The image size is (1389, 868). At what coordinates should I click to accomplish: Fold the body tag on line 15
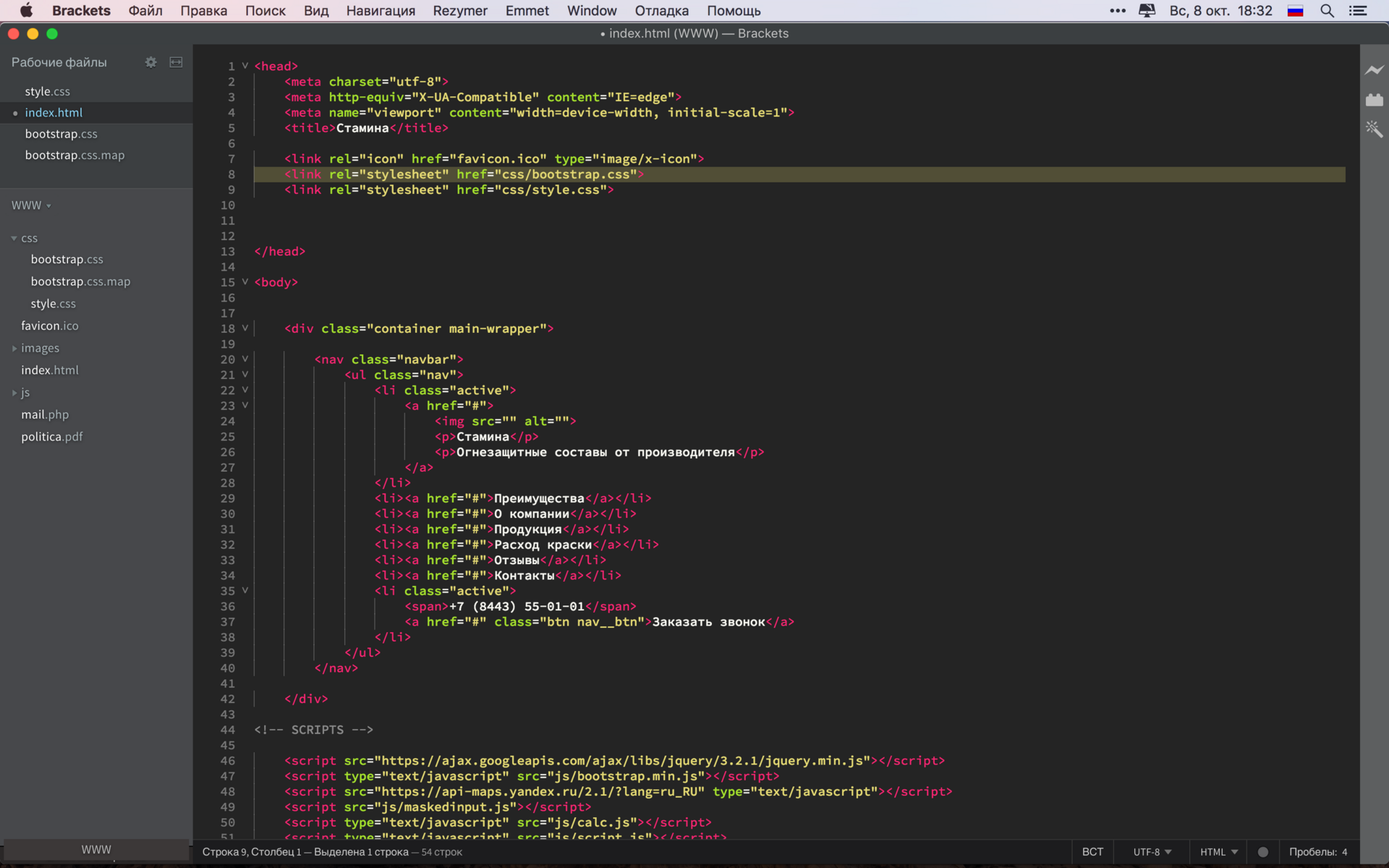coord(245,282)
